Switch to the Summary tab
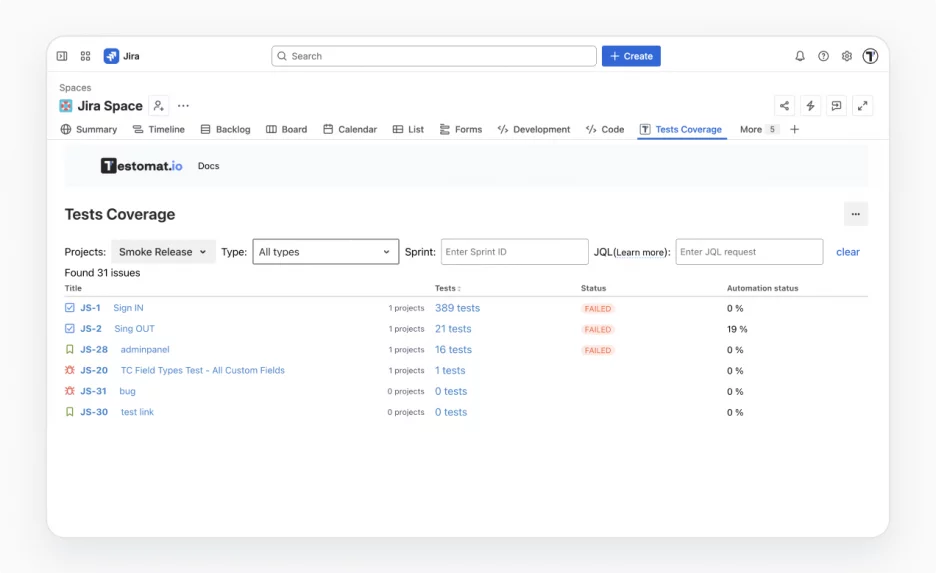The image size is (936, 573). (x=89, y=130)
